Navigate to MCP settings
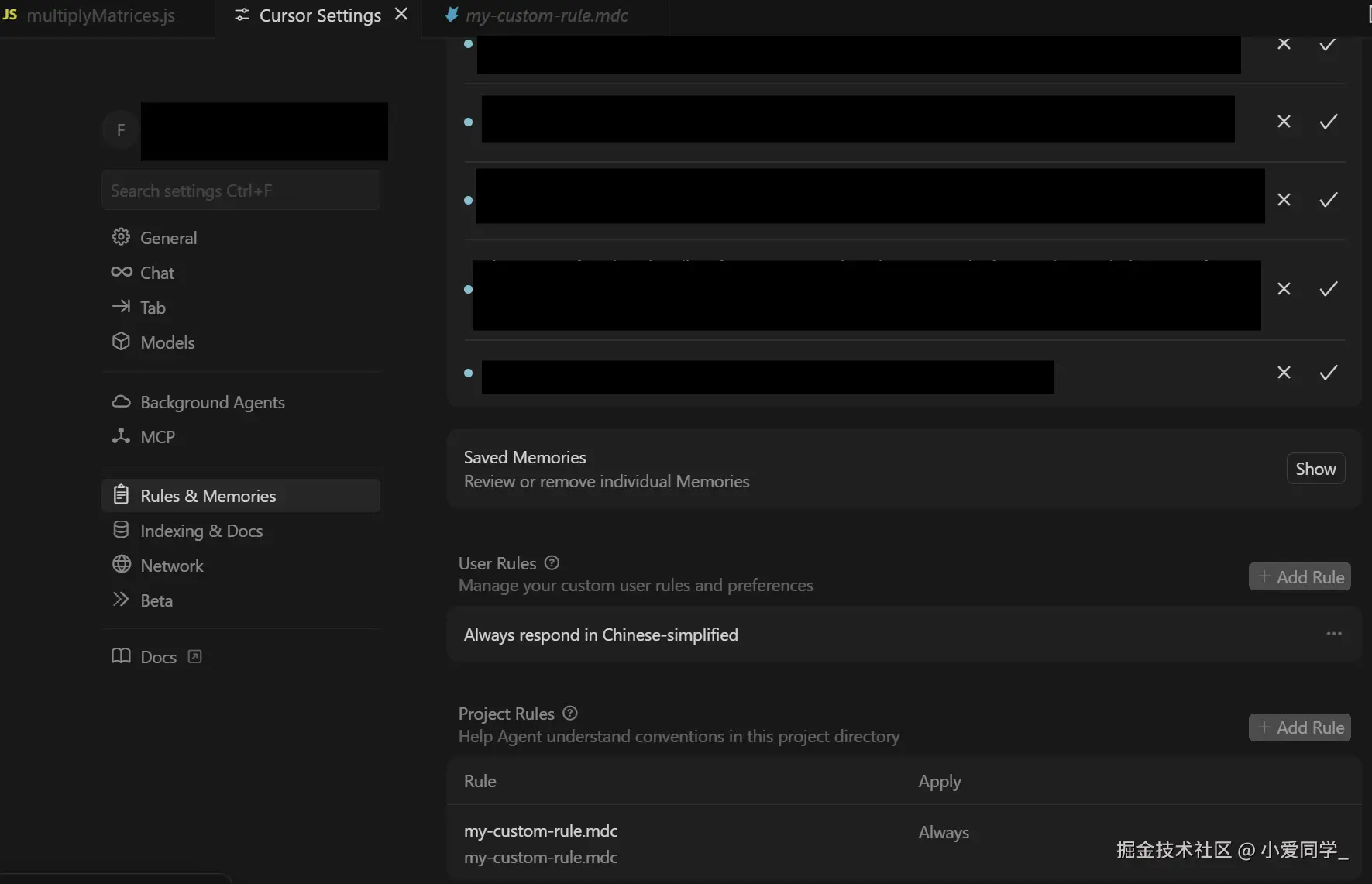The height and width of the screenshot is (884, 1372). (241, 437)
